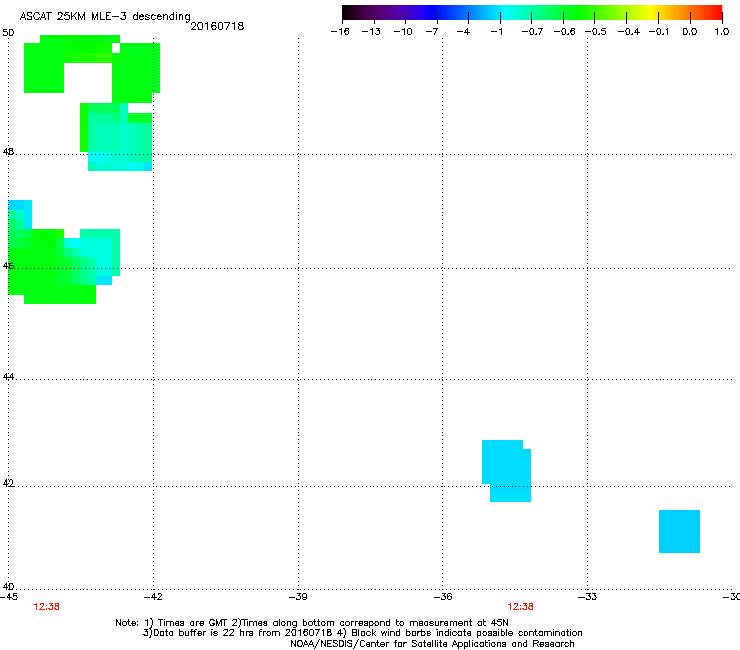Click the longitude label -36
This screenshot has width=740, height=650.
443,597
